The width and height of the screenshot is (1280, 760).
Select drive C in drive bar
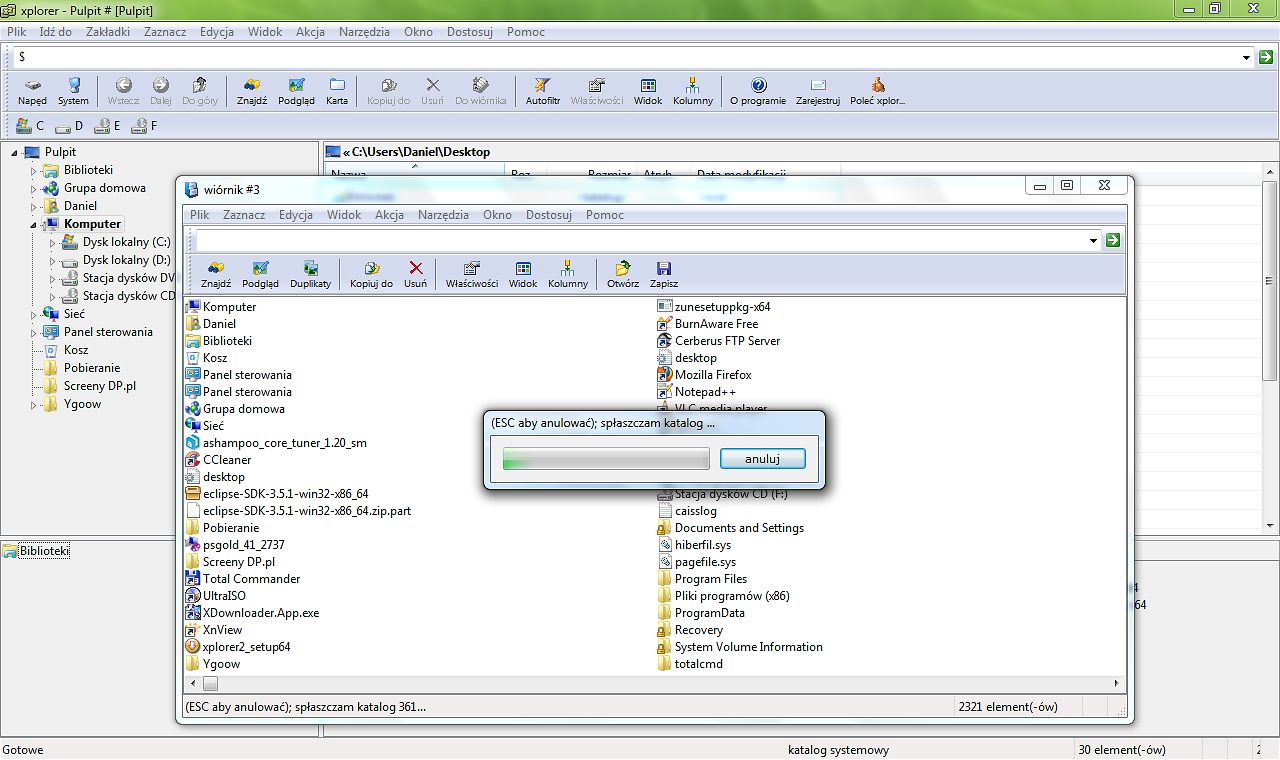[x=30, y=126]
